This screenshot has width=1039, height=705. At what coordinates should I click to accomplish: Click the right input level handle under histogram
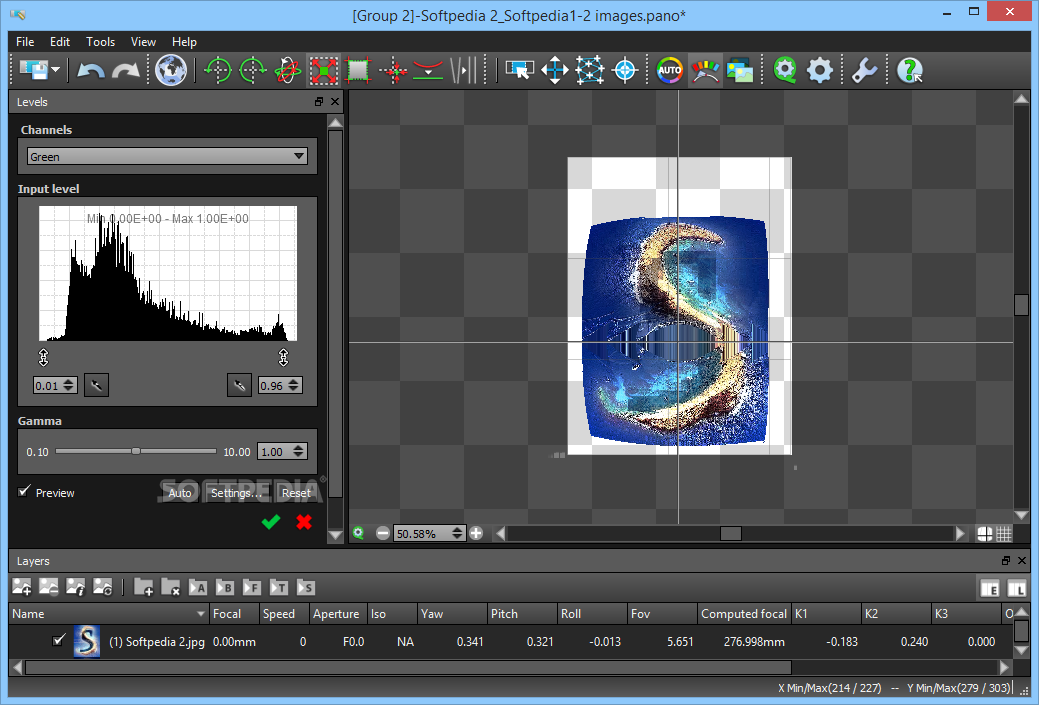tap(284, 357)
